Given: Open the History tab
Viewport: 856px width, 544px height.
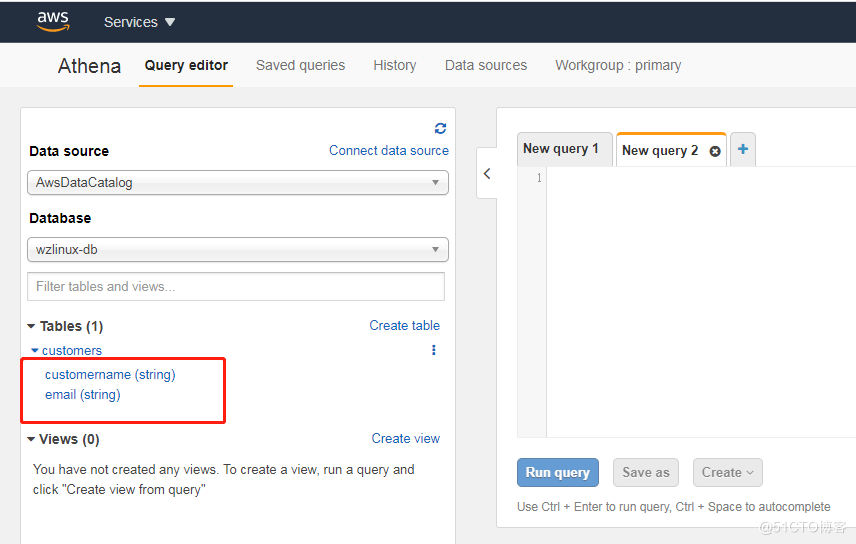Looking at the screenshot, I should pos(395,66).
